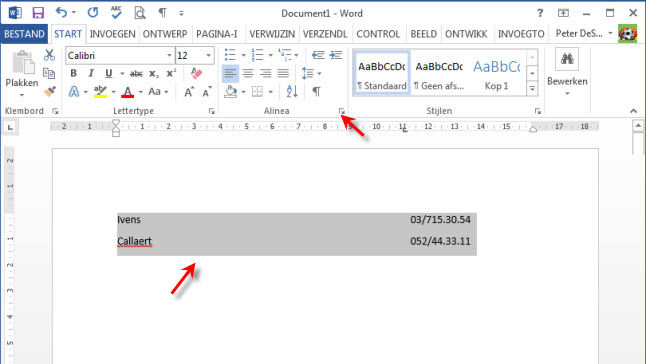Click the Increase Indent icon

[x=336, y=55]
